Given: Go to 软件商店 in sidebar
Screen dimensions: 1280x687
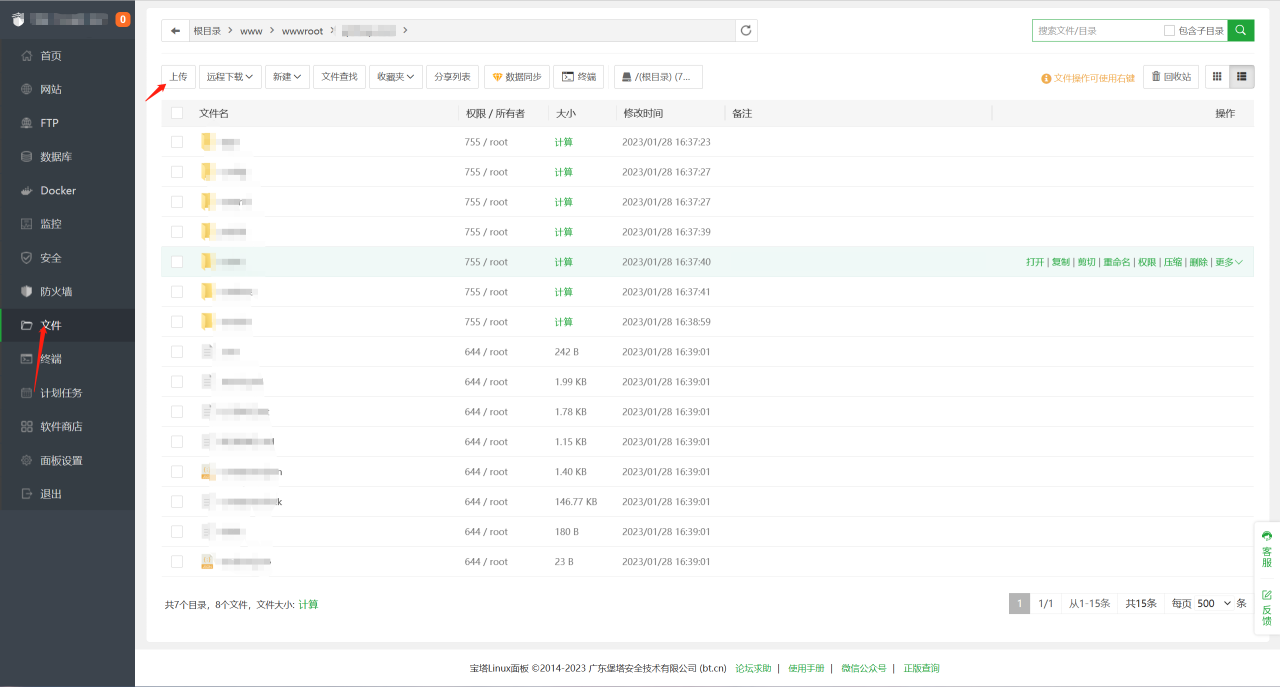Looking at the screenshot, I should (61, 426).
